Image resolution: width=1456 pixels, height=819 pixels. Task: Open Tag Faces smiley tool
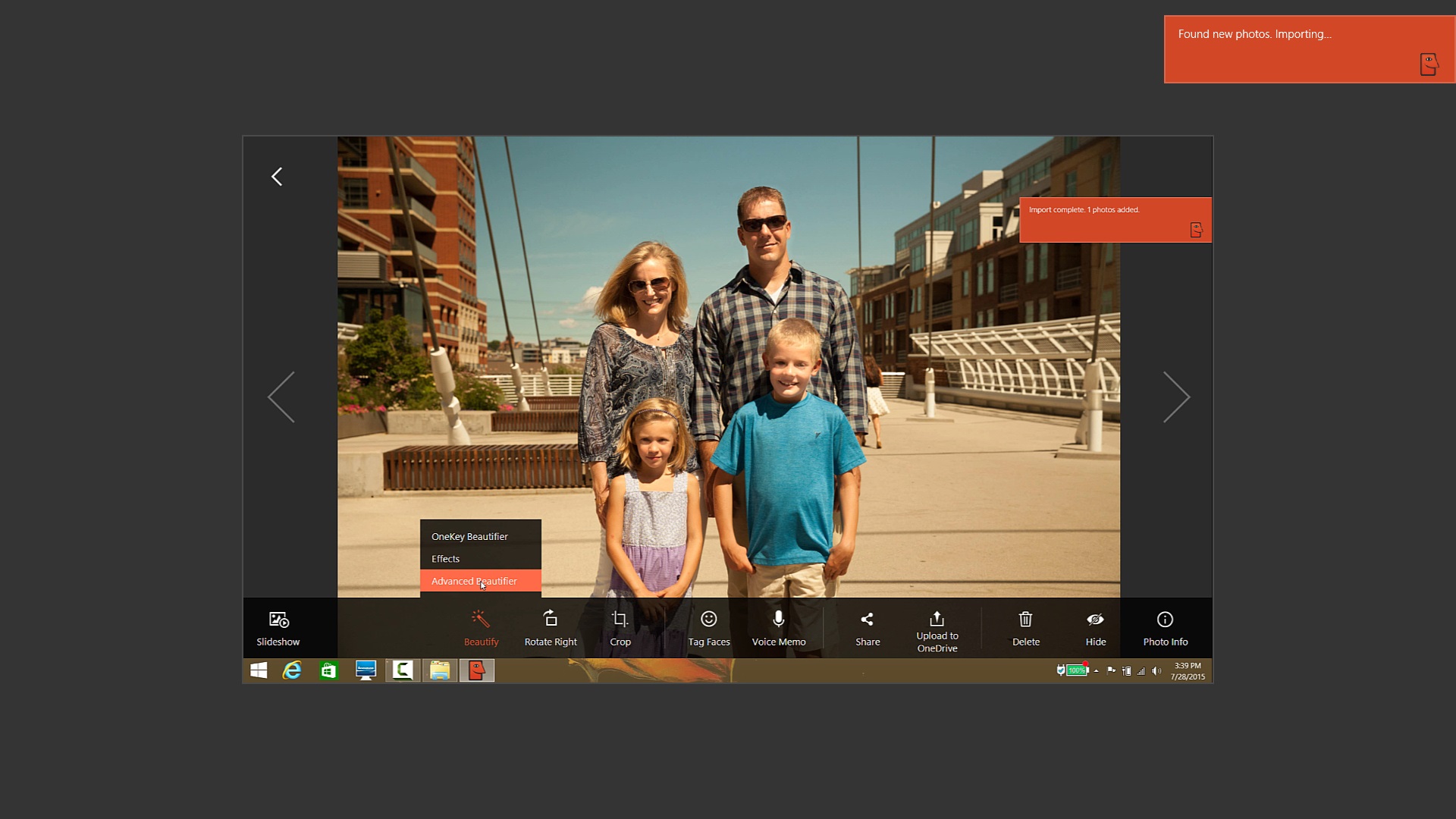pos(708,628)
